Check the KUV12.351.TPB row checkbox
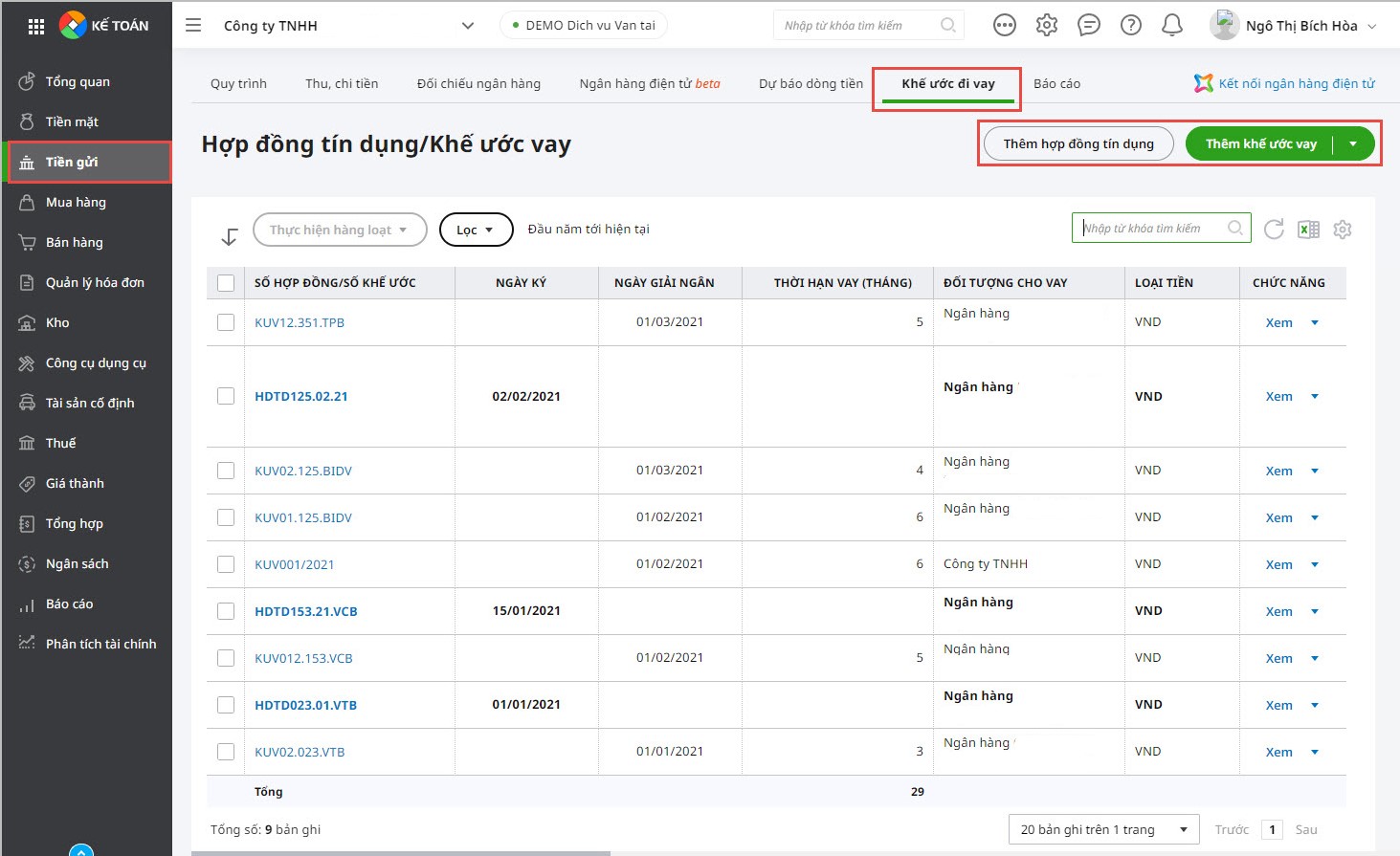Image resolution: width=1400 pixels, height=856 pixels. 226,322
